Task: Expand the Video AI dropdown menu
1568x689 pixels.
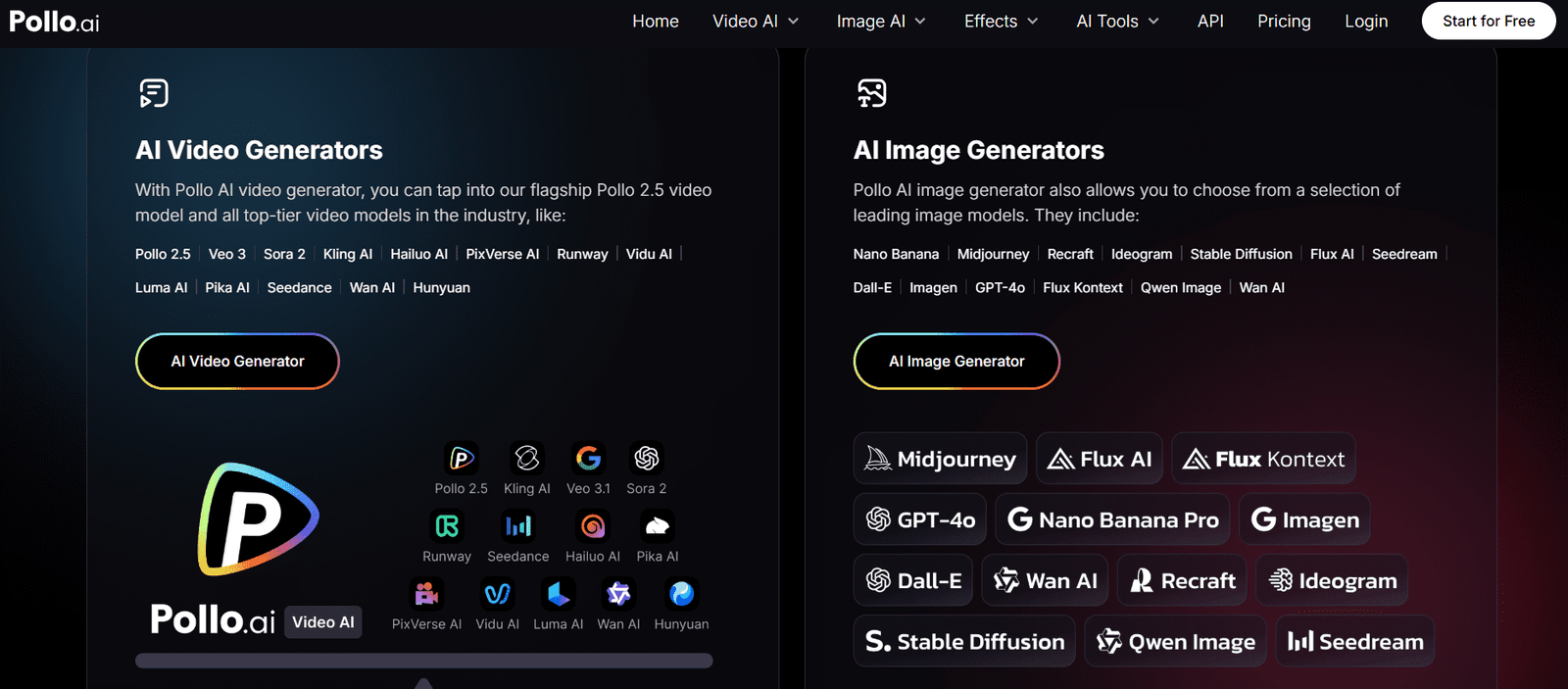Action: [x=756, y=22]
